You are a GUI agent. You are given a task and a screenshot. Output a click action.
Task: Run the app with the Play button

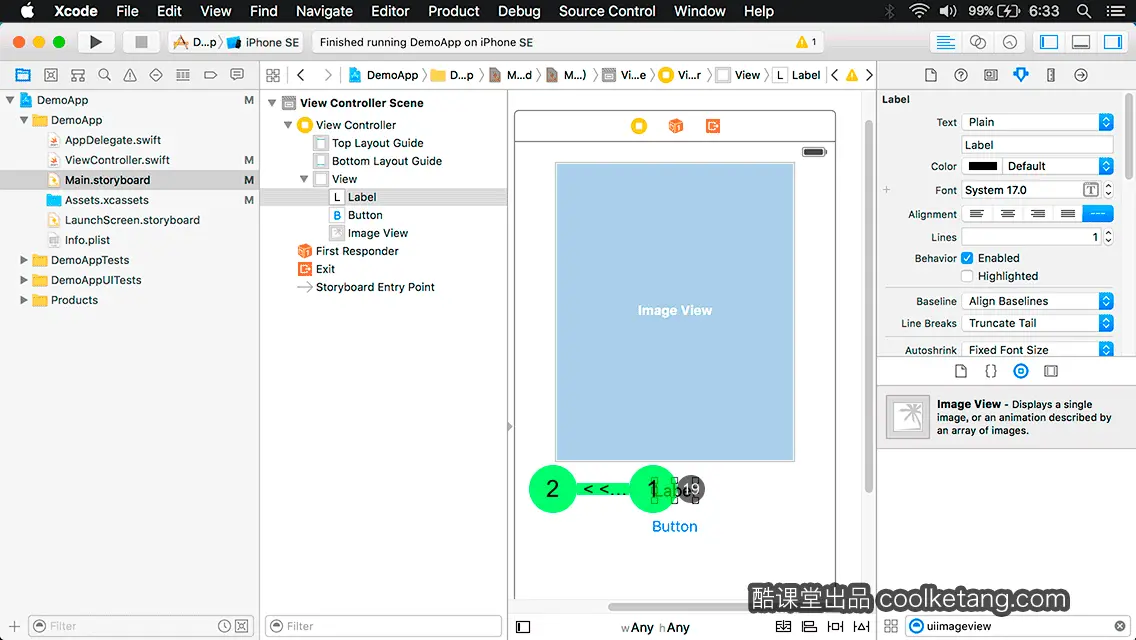95,42
